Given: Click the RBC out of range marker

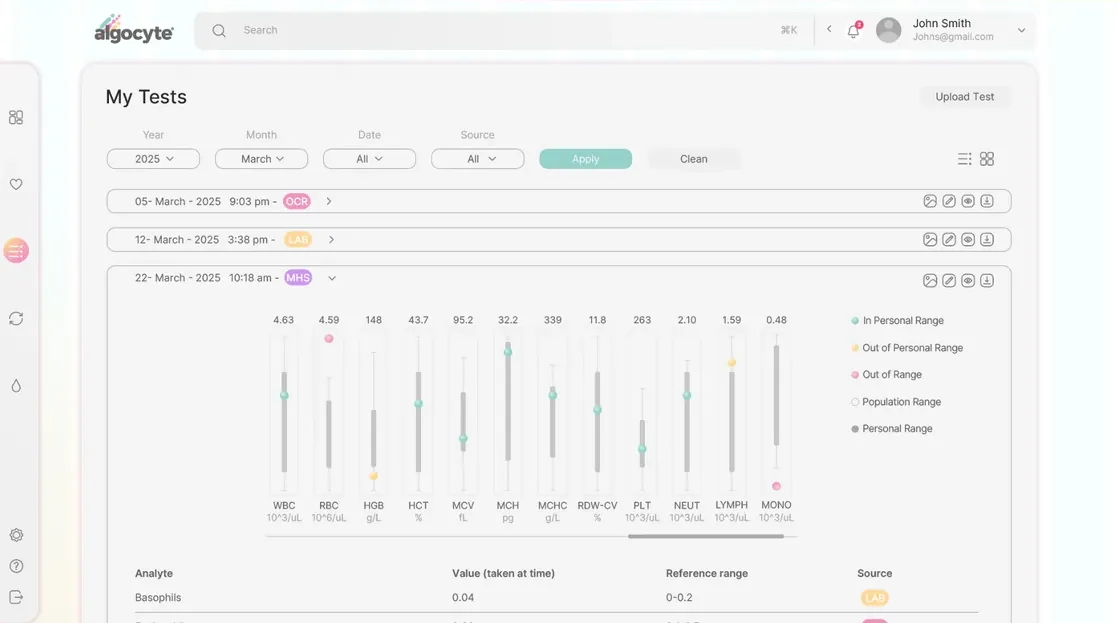Looking at the screenshot, I should (329, 339).
